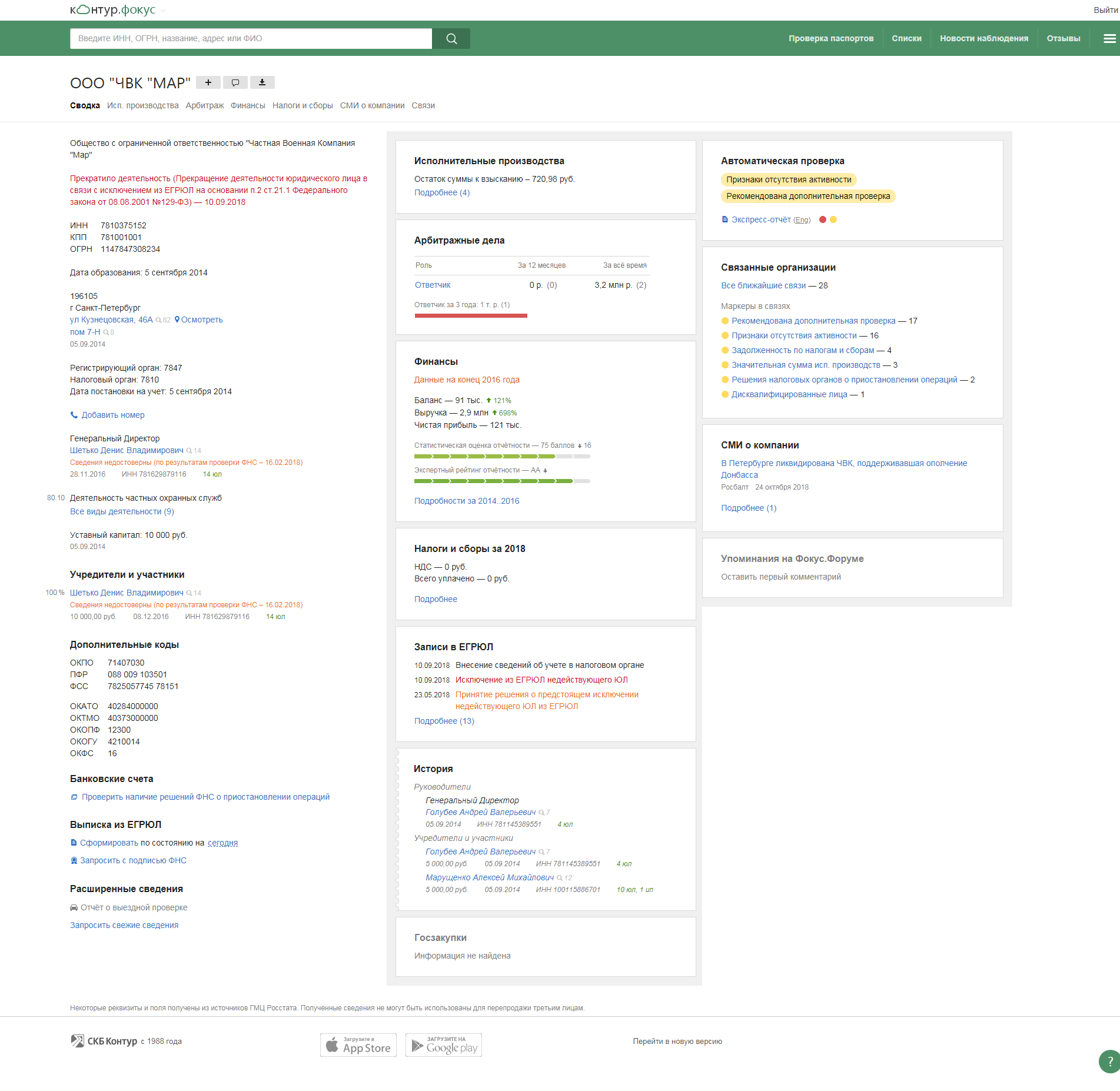Image resolution: width=1120 pixels, height=1091 pixels.
Task: Switch to the СМИ о компании tab
Action: [x=373, y=105]
